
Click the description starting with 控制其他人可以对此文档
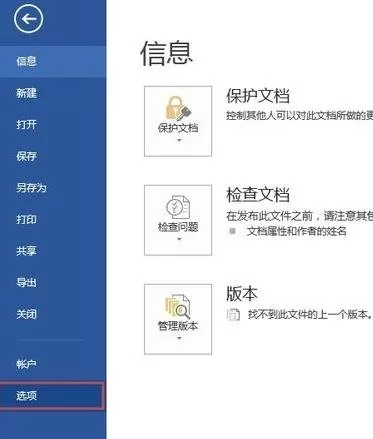[299, 115]
